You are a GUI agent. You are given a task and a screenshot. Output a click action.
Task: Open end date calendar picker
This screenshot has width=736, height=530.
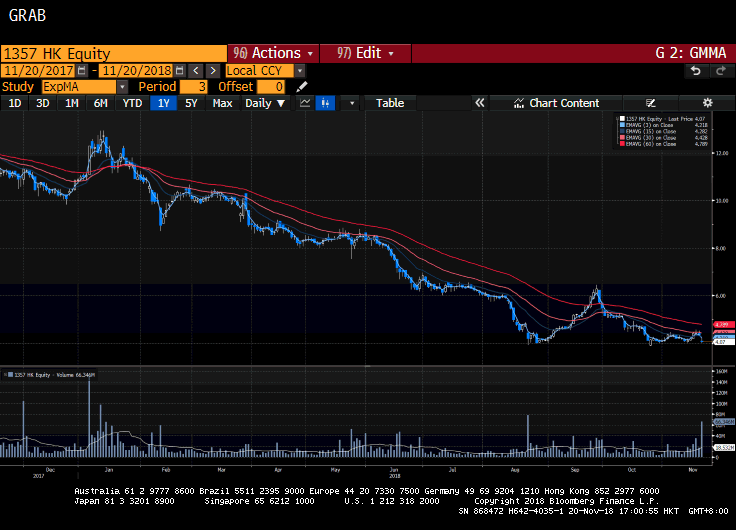coord(179,71)
